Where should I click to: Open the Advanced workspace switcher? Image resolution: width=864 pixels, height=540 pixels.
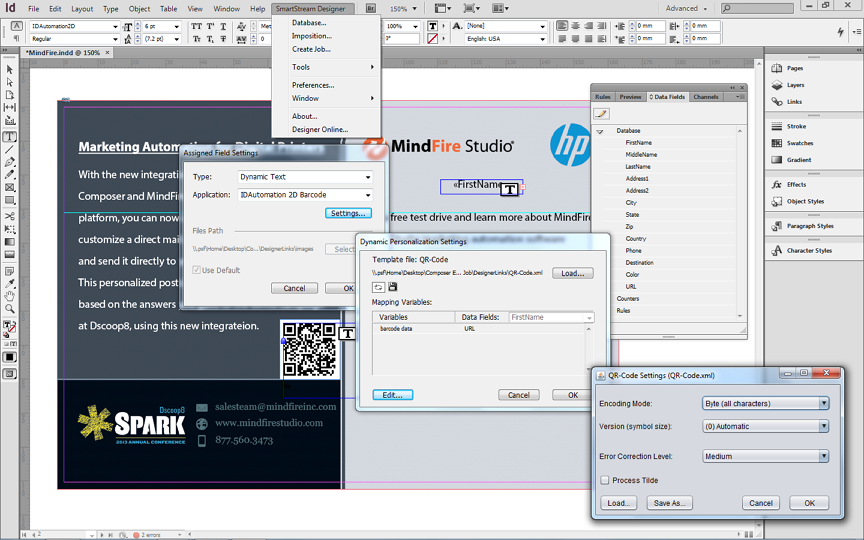685,8
